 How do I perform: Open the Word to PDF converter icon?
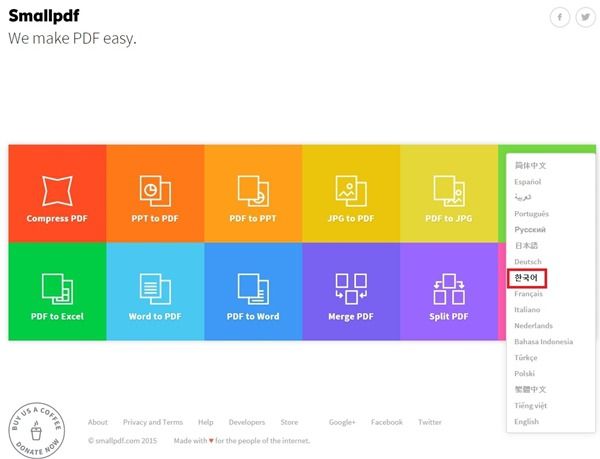[x=155, y=289]
